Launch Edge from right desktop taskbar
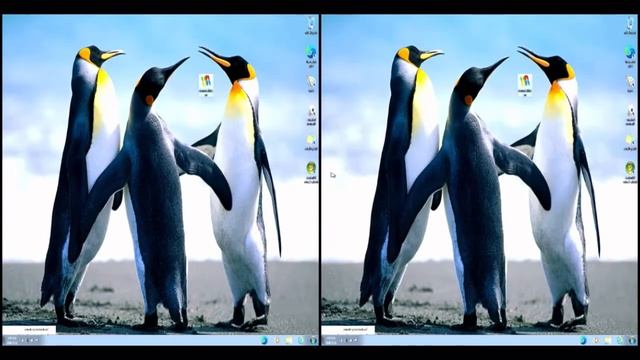This screenshot has height=360, width=640. tap(583, 340)
